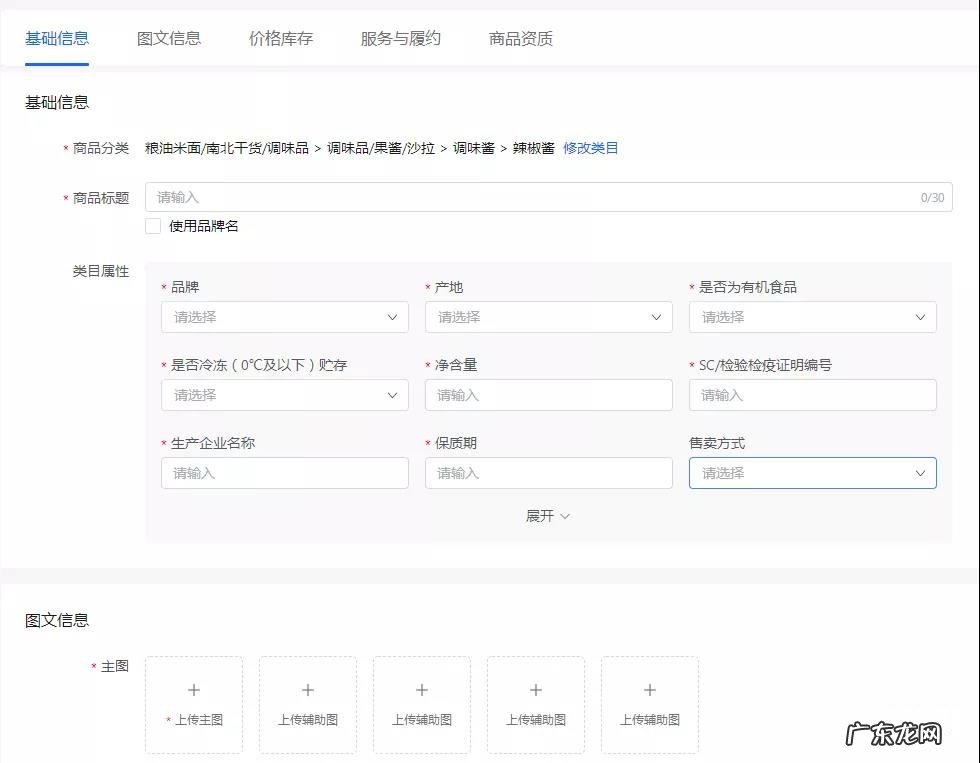Screen dimensions: 980x763
Task: Open the 服务与履约 tab
Action: tap(399, 37)
